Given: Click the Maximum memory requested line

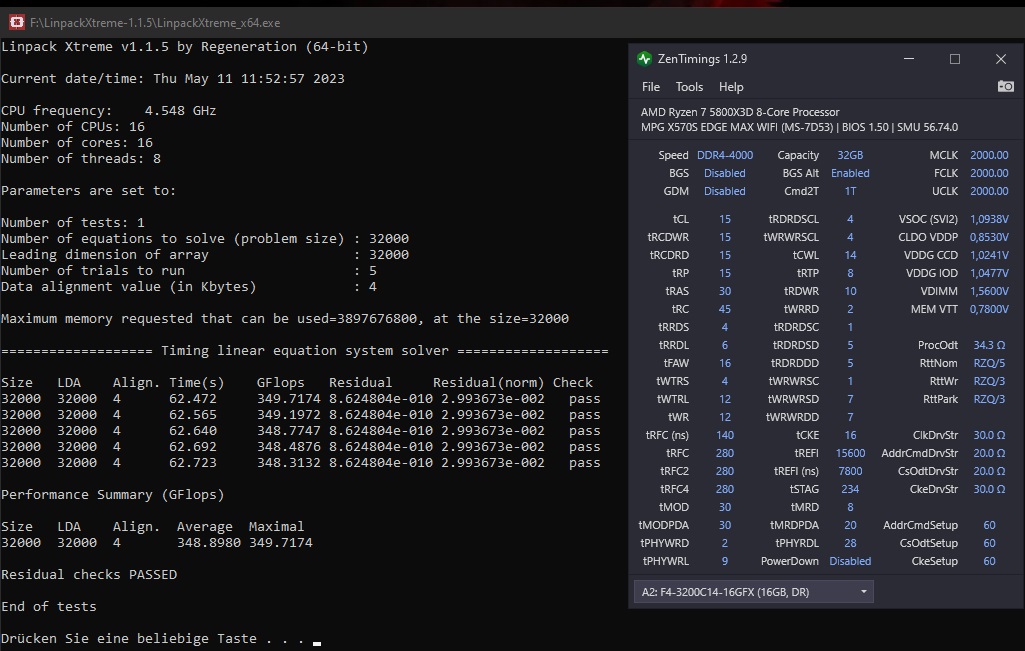Looking at the screenshot, I should [x=285, y=318].
